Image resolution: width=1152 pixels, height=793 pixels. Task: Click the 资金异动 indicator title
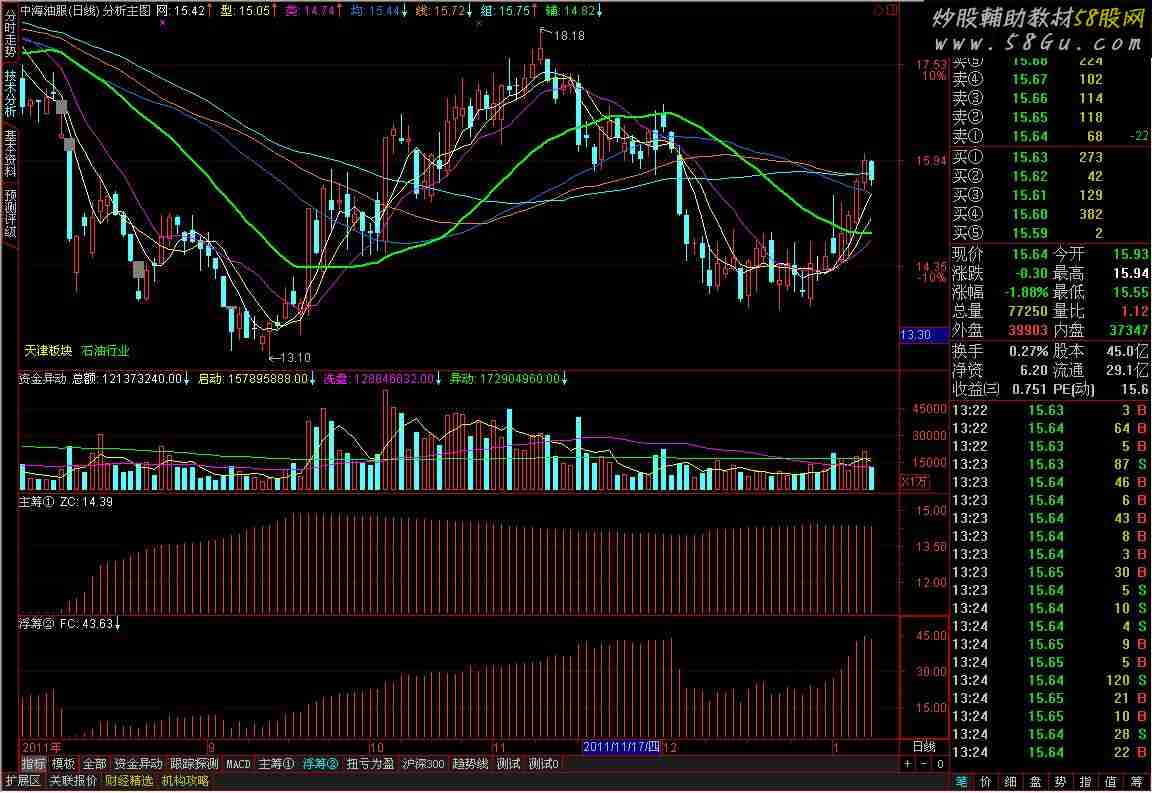[x=42, y=379]
